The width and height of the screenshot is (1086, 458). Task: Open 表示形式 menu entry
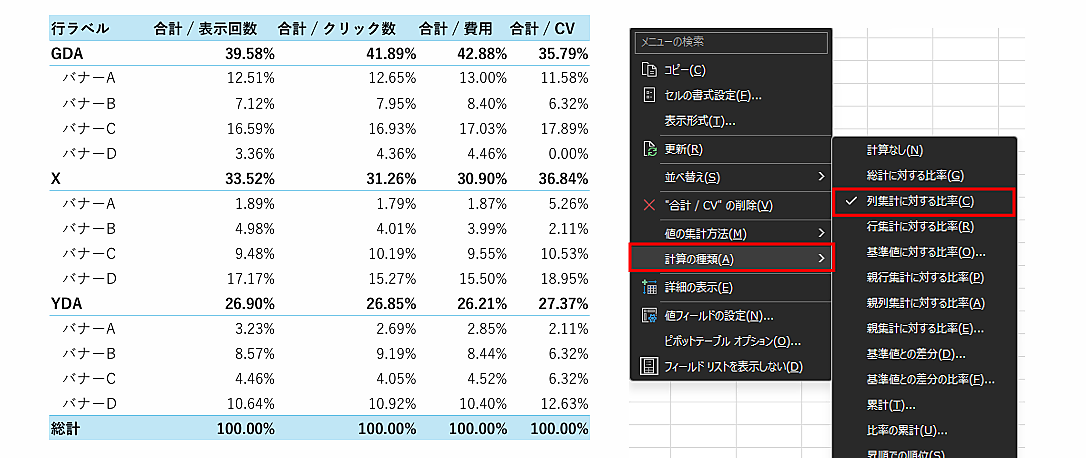[x=700, y=121]
